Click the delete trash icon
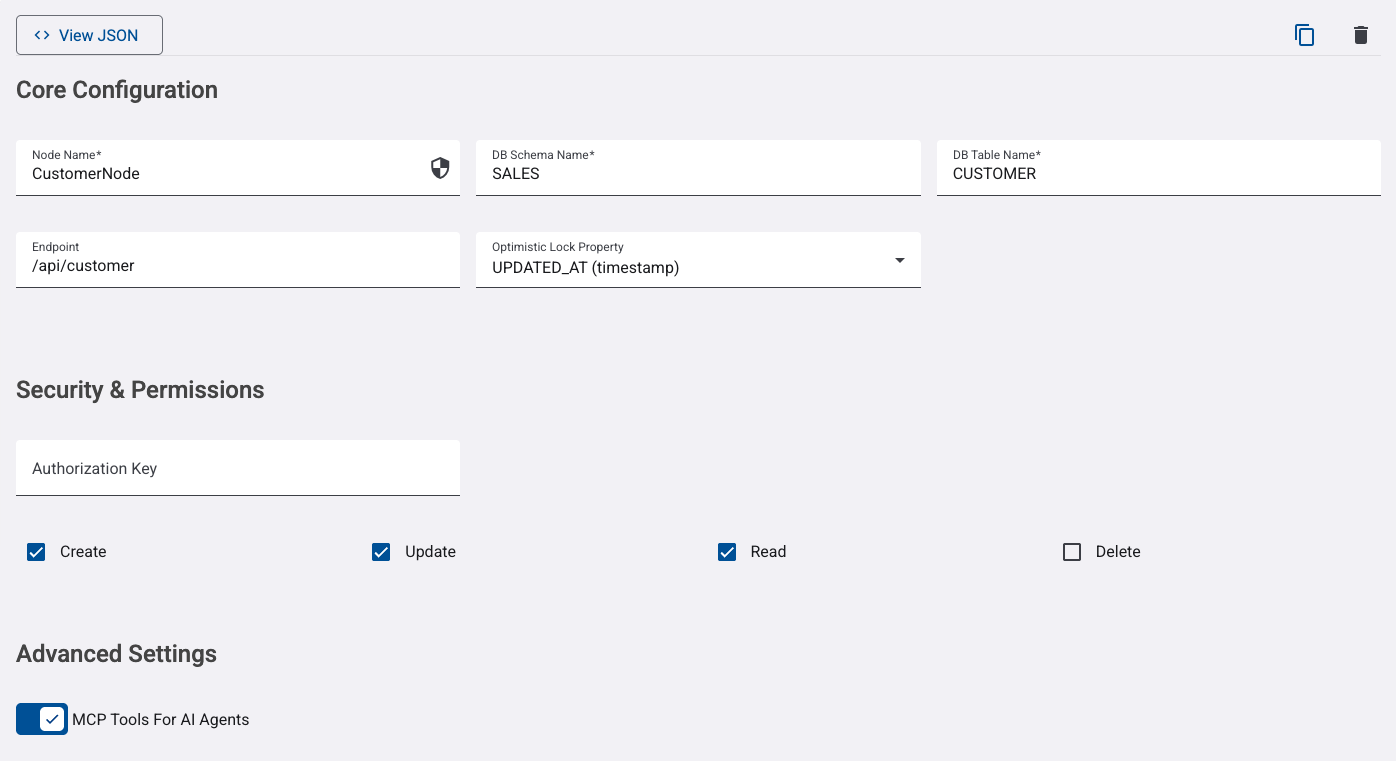This screenshot has height=761, width=1396. pos(1360,36)
